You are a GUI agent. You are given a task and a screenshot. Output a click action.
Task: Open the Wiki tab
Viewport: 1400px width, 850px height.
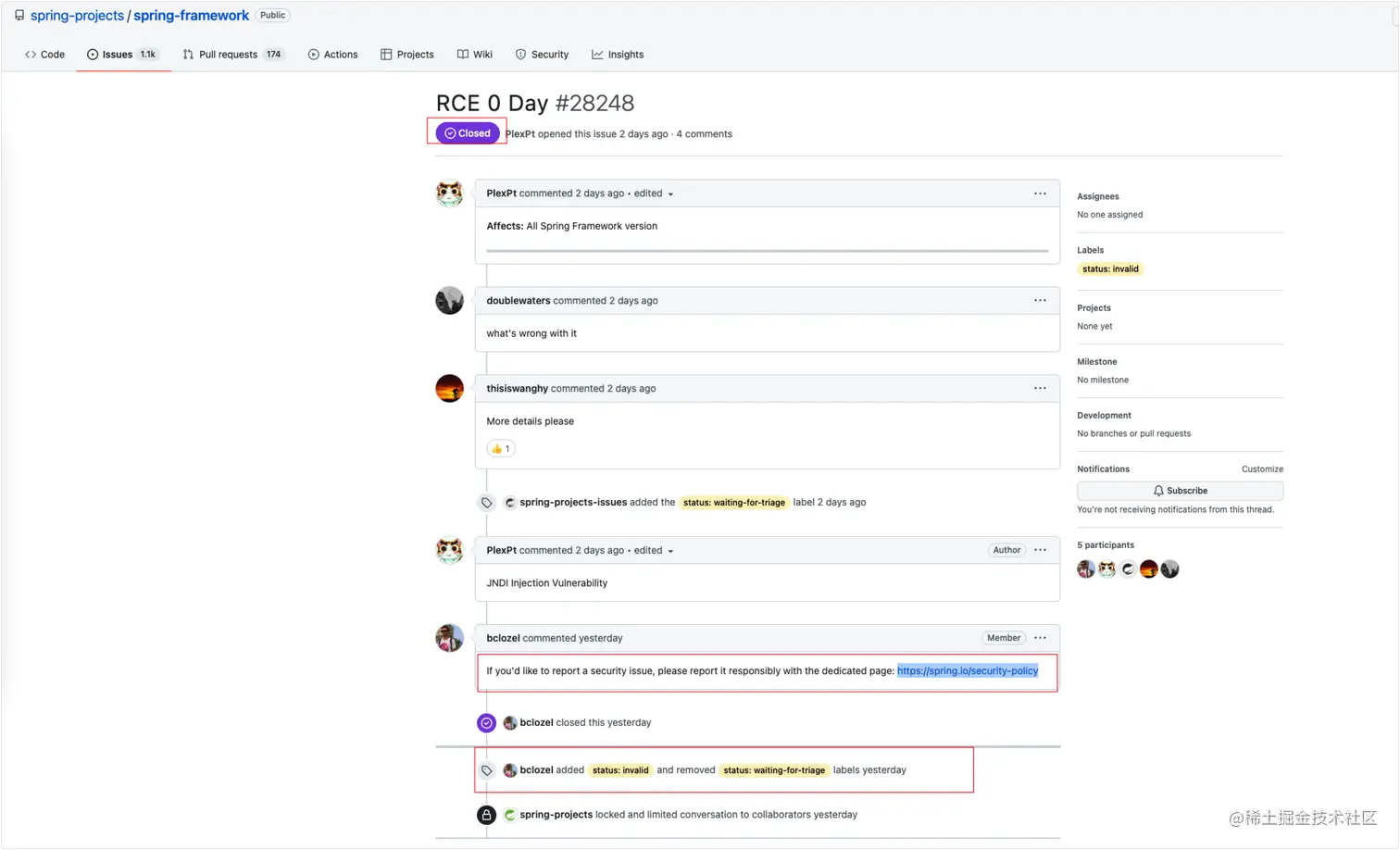474,55
